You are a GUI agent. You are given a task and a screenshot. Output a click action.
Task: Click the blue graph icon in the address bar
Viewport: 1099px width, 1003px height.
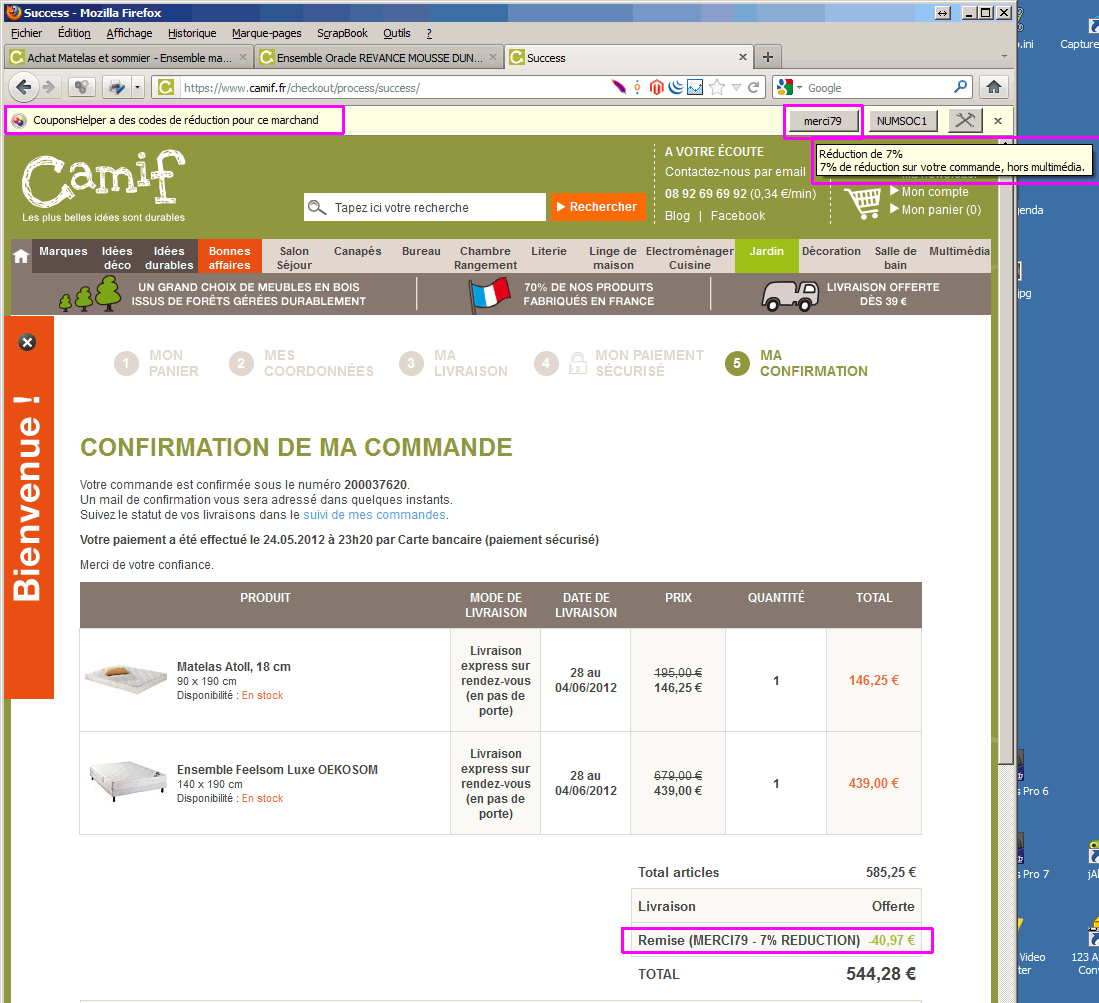[695, 87]
